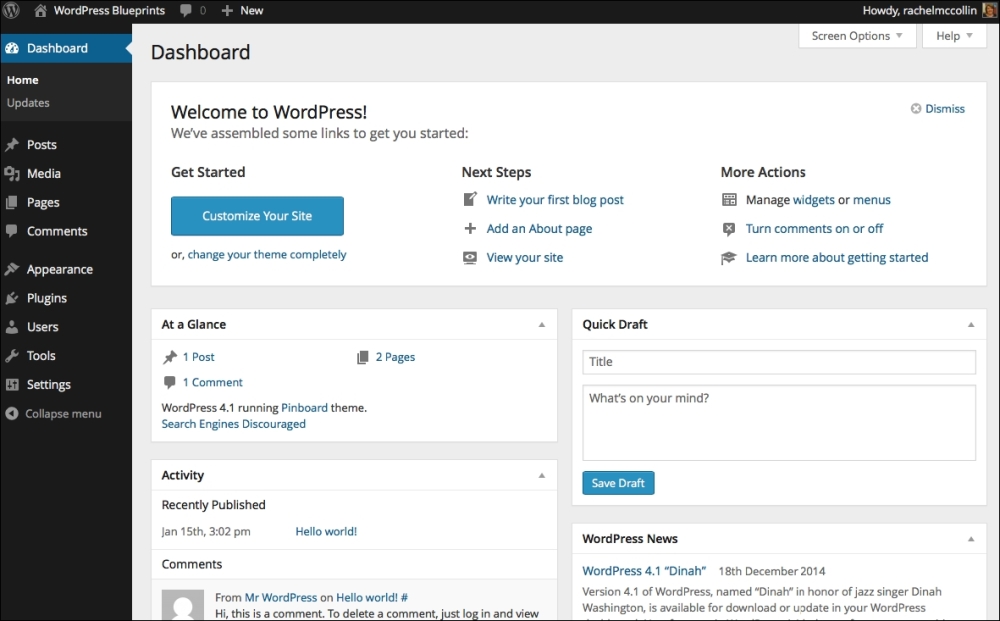
Task: Collapse the Activity panel
Action: click(x=541, y=475)
